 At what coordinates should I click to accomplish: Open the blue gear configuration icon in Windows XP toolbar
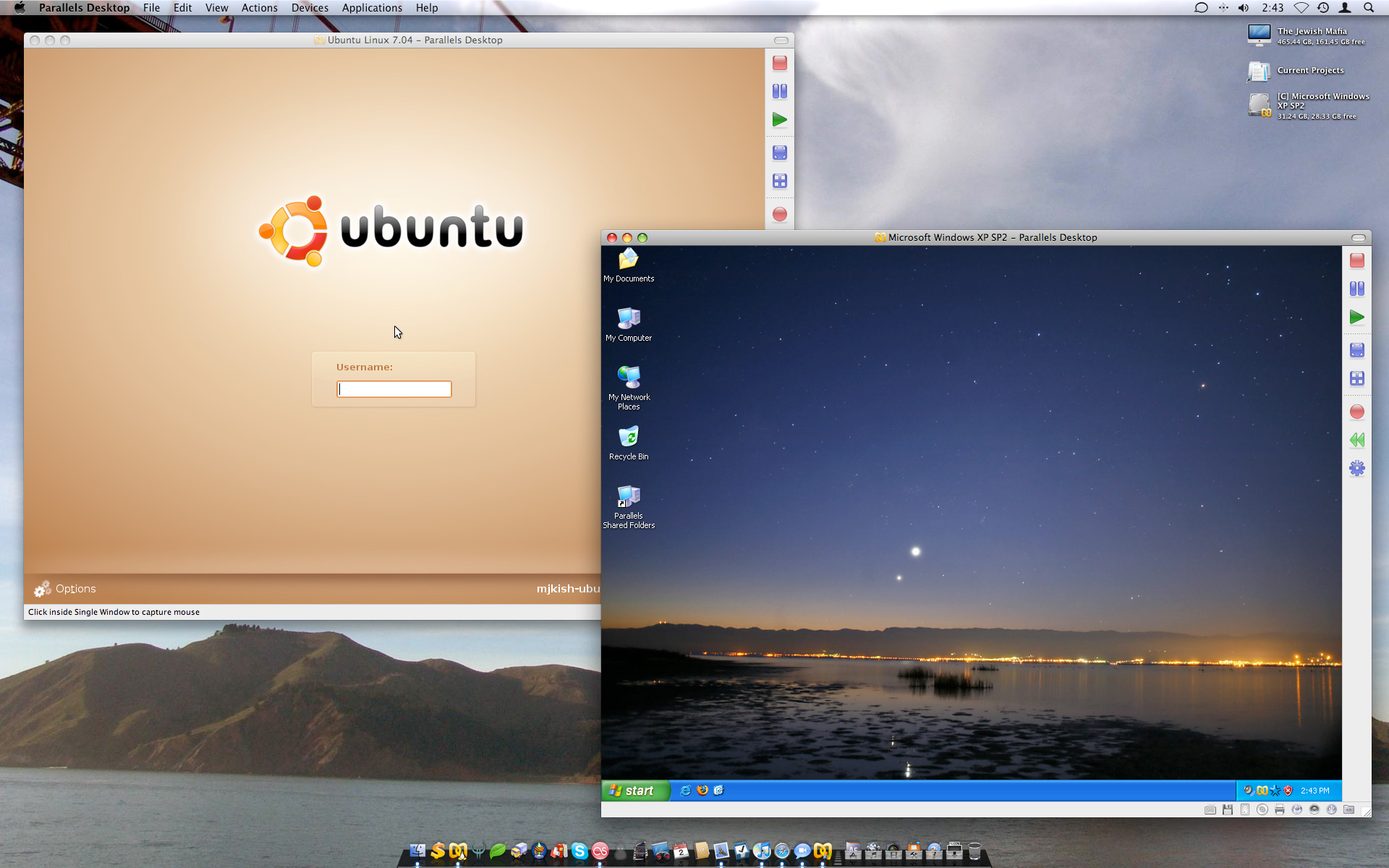pyautogui.click(x=1356, y=468)
